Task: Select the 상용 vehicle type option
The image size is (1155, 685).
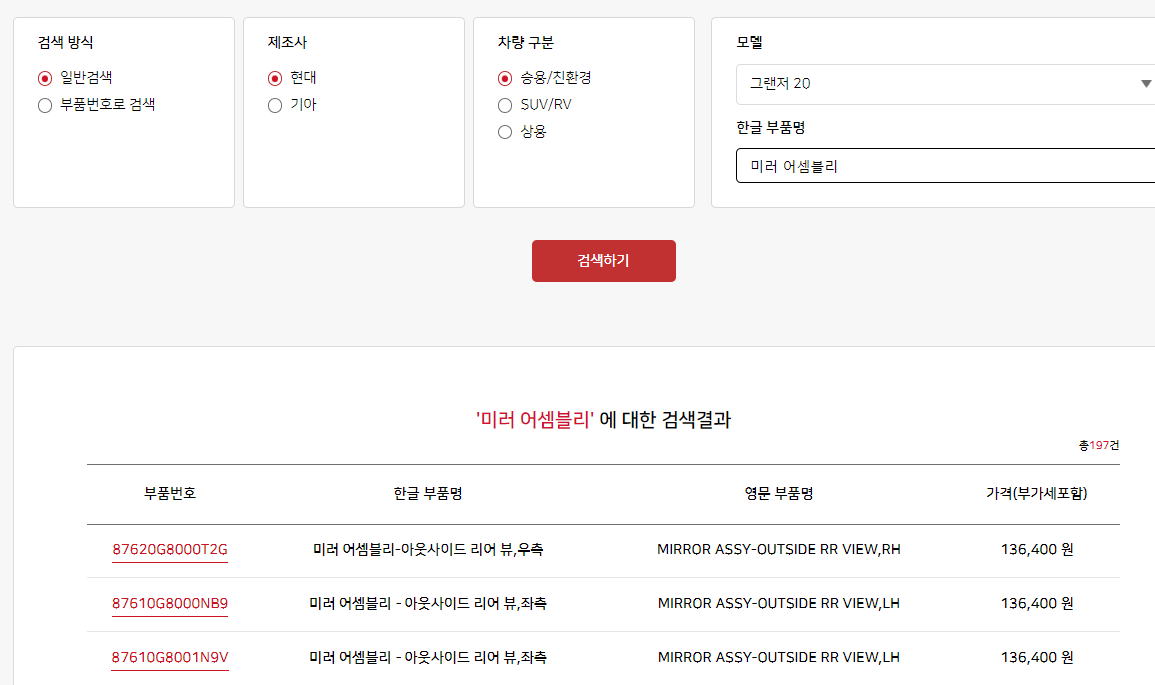Action: tap(505, 131)
